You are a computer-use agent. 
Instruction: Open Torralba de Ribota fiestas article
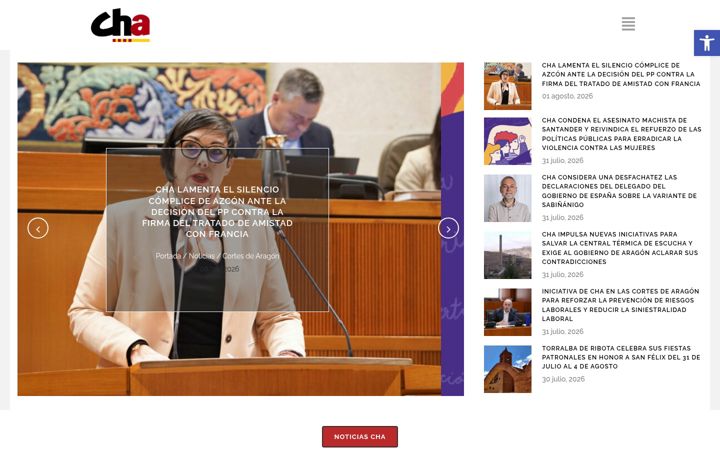point(621,357)
